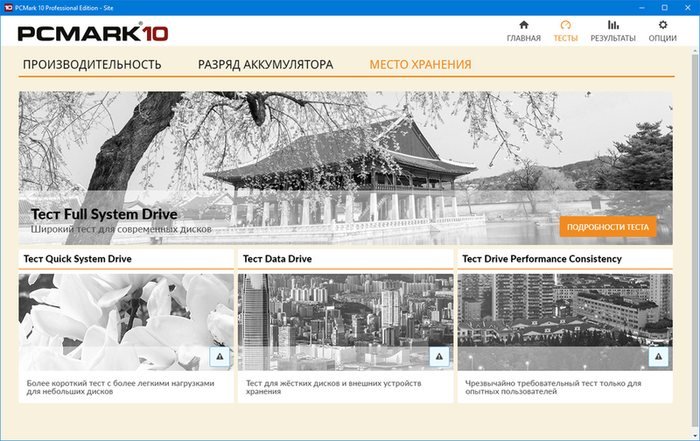Open the Результаты bar chart icon
The height and width of the screenshot is (441, 700).
613,25
